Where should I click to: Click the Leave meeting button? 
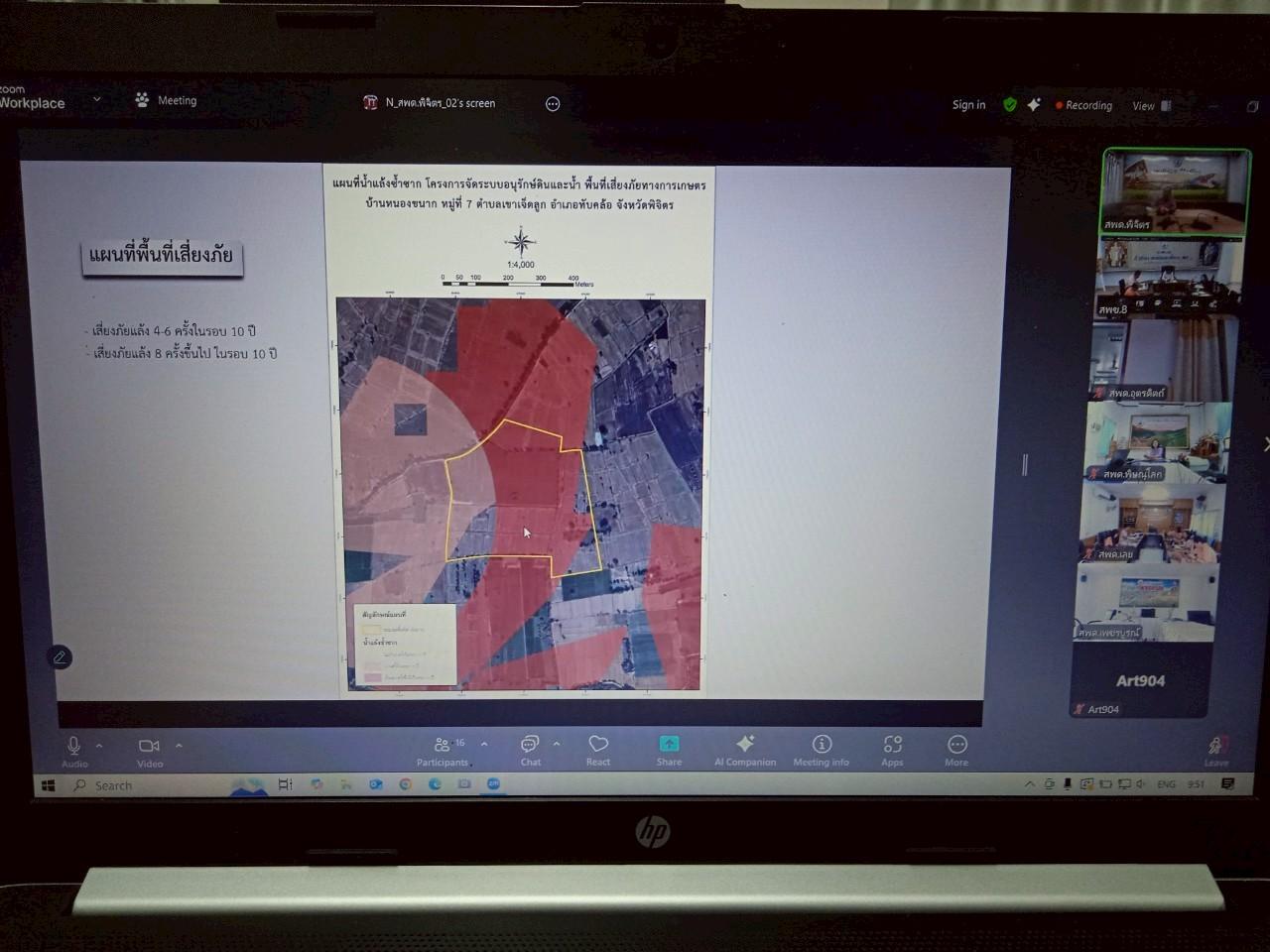(1216, 747)
